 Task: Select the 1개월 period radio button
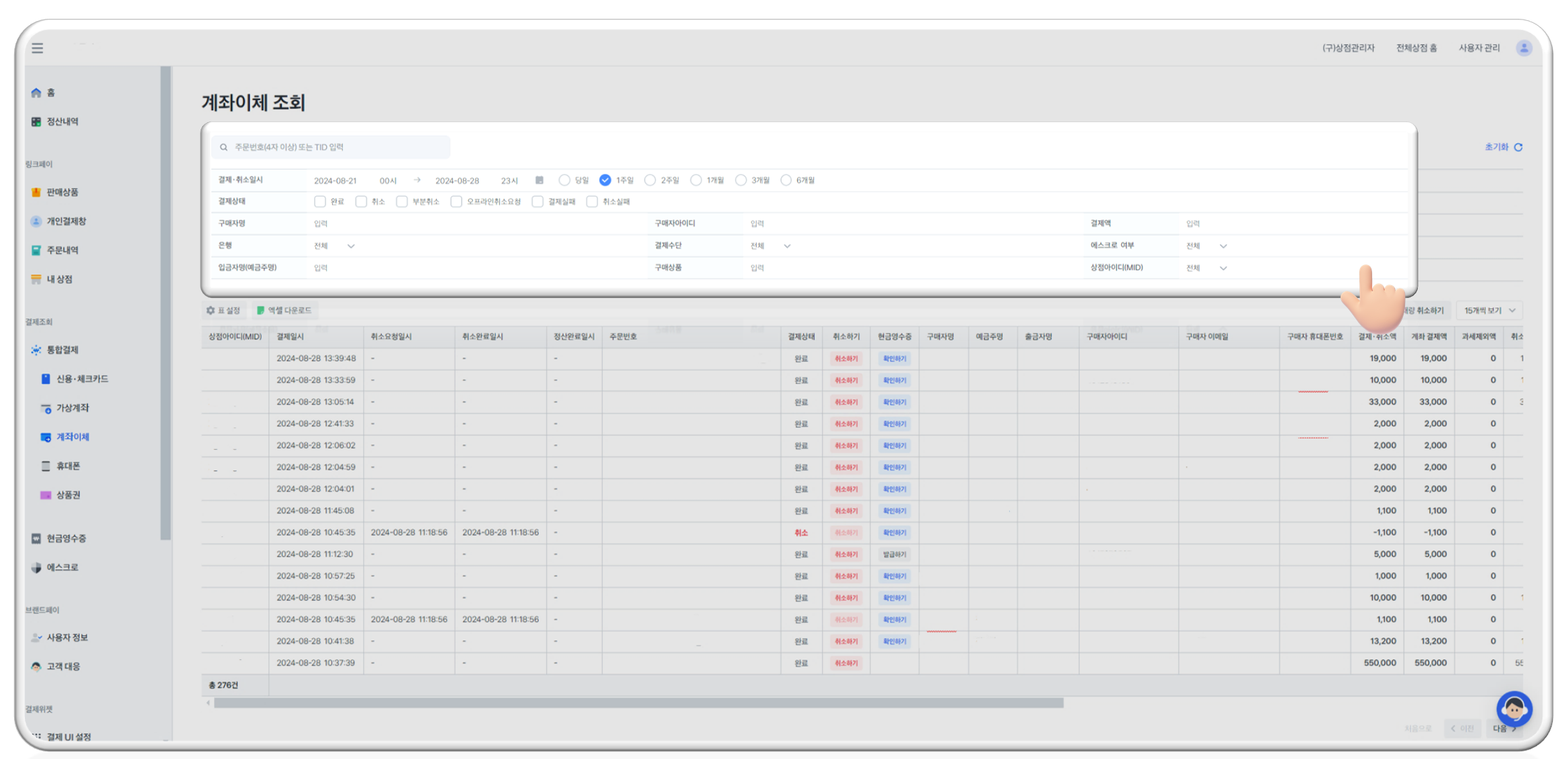696,180
